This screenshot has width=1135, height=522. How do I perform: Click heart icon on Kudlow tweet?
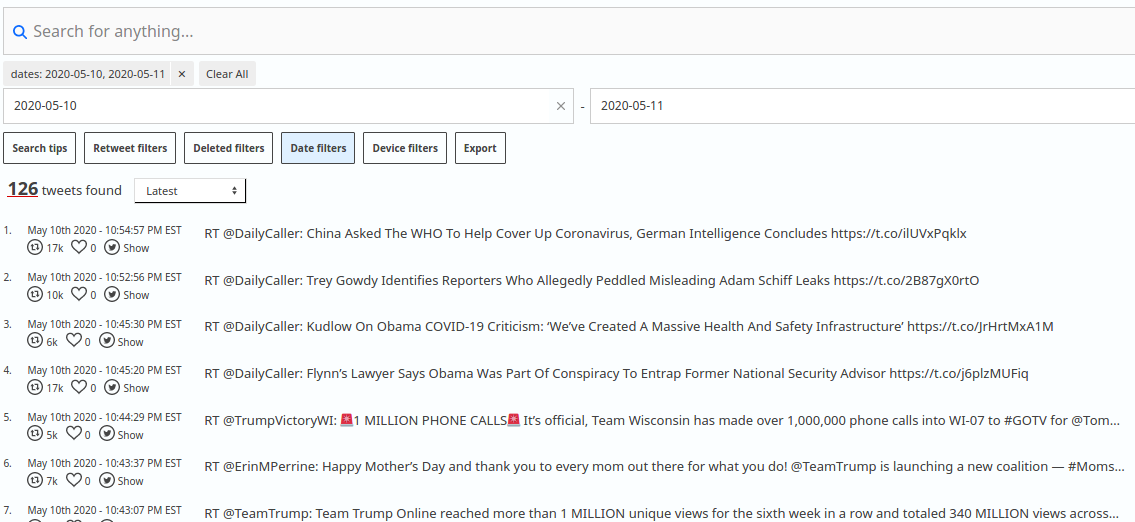point(74,341)
